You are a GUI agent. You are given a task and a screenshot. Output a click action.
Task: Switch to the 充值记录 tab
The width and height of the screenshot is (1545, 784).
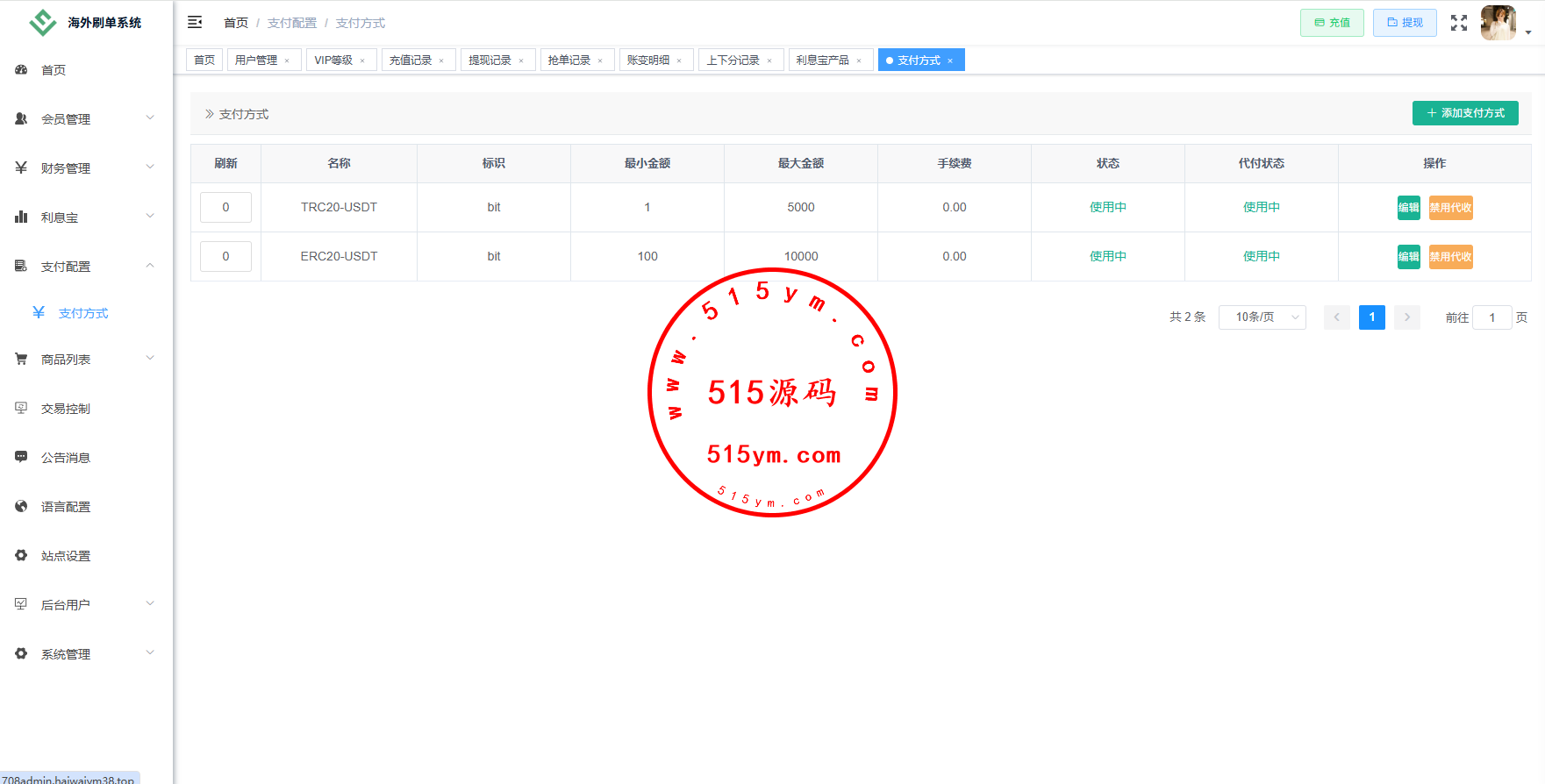[411, 61]
